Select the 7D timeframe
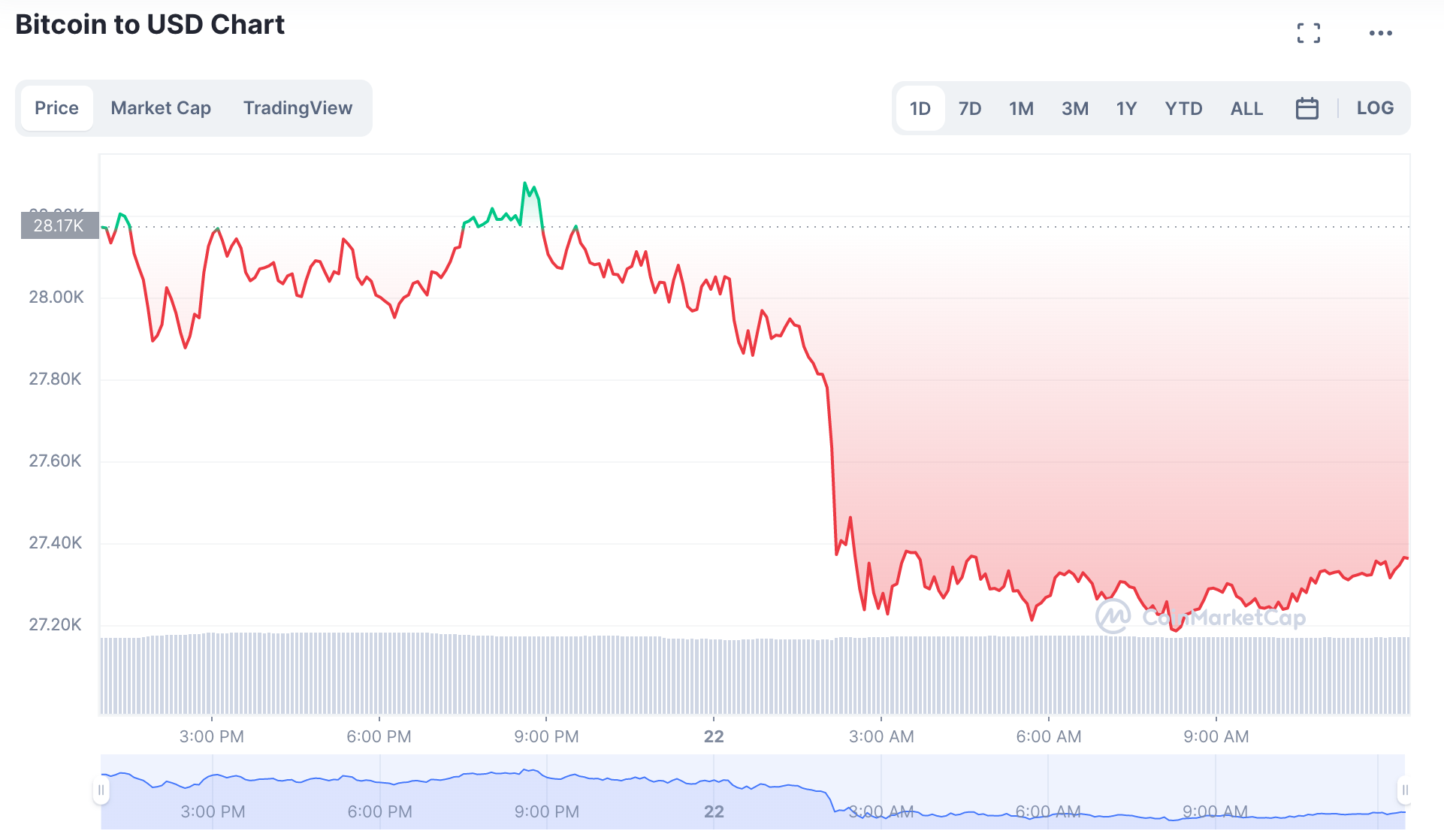Screen dimensions: 1444x840 (x=970, y=108)
